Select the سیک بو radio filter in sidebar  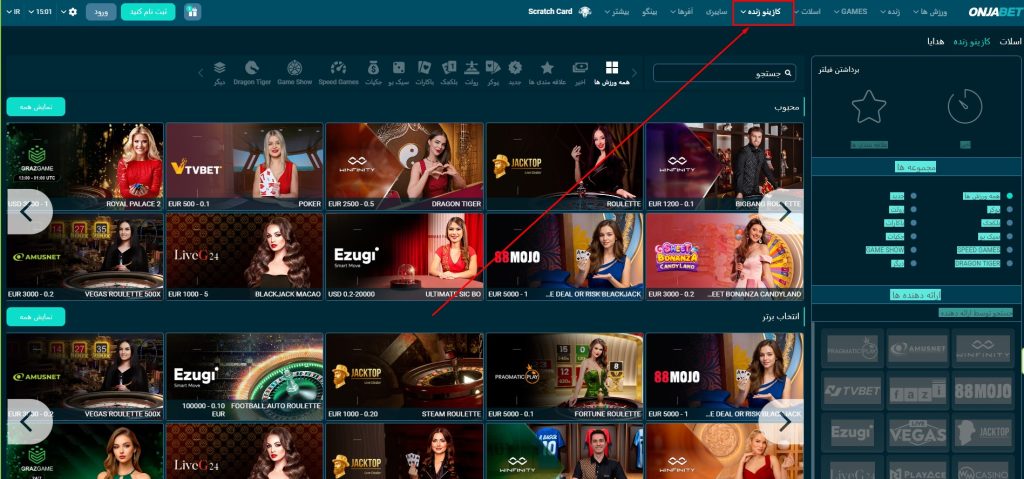pos(1010,237)
